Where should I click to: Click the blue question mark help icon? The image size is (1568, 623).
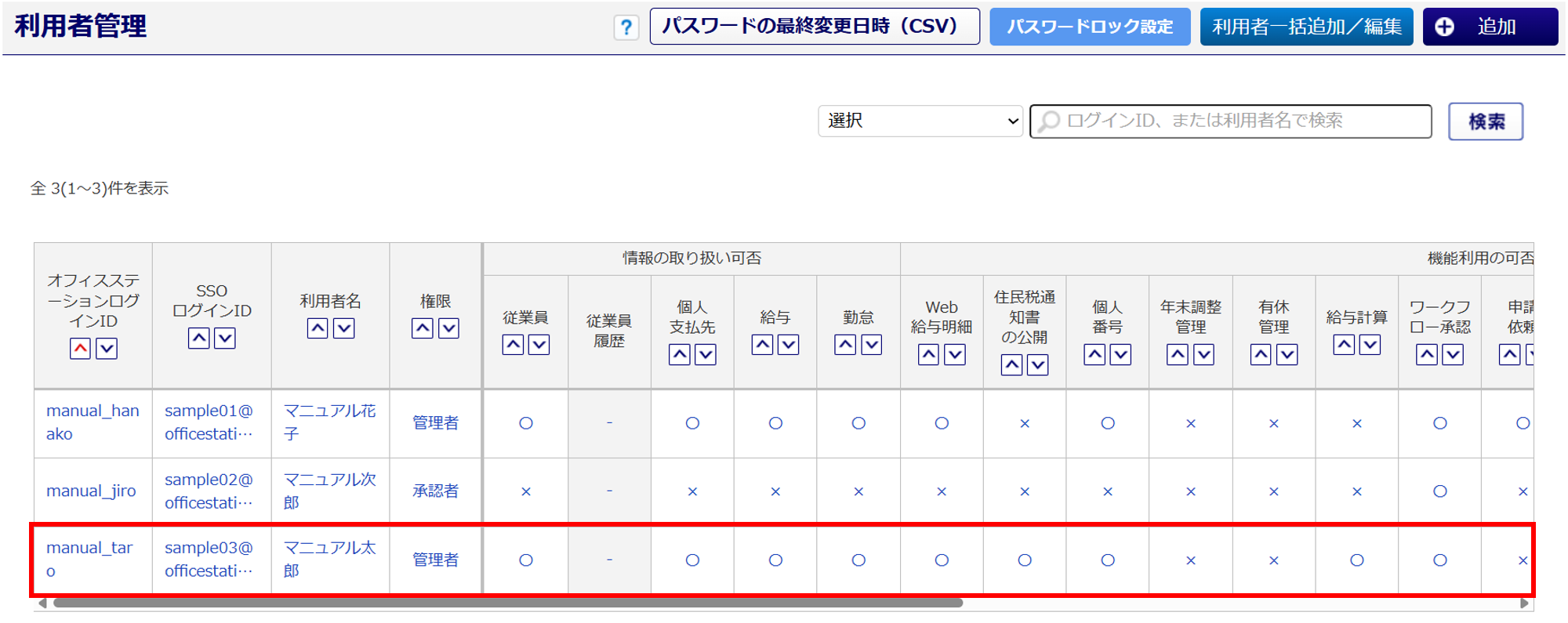point(626,28)
